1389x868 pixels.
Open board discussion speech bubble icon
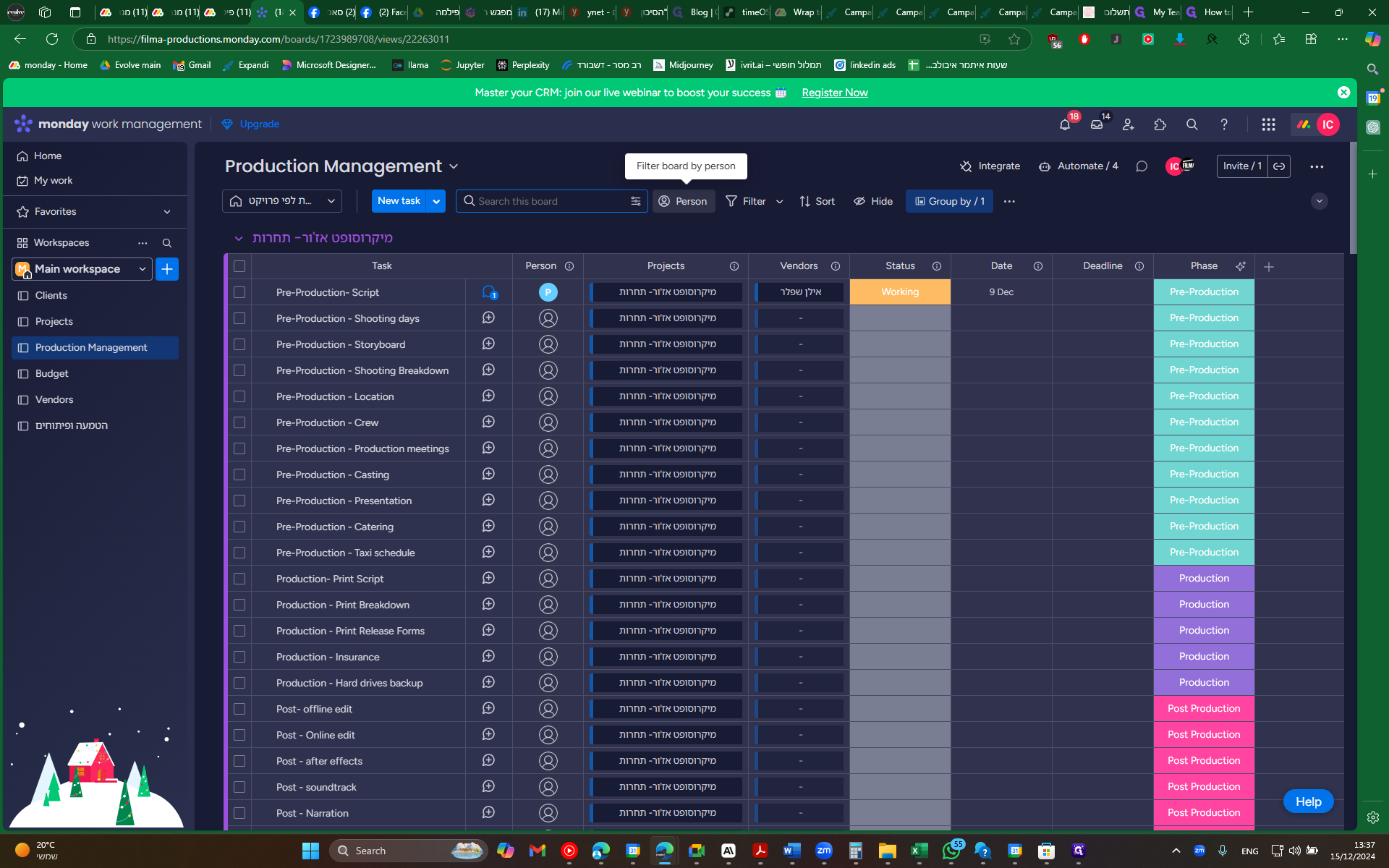[1142, 166]
